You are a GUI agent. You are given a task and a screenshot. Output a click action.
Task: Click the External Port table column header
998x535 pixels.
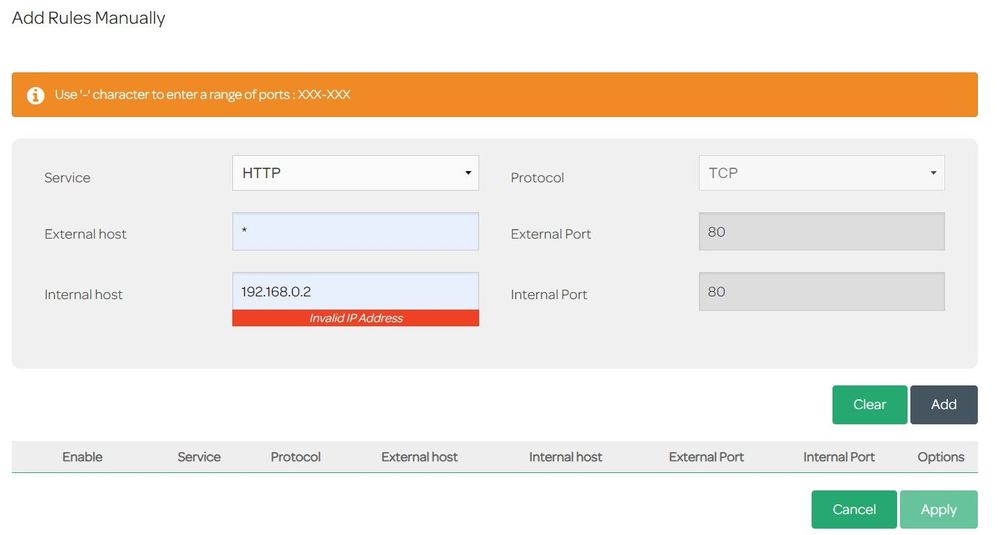(706, 457)
